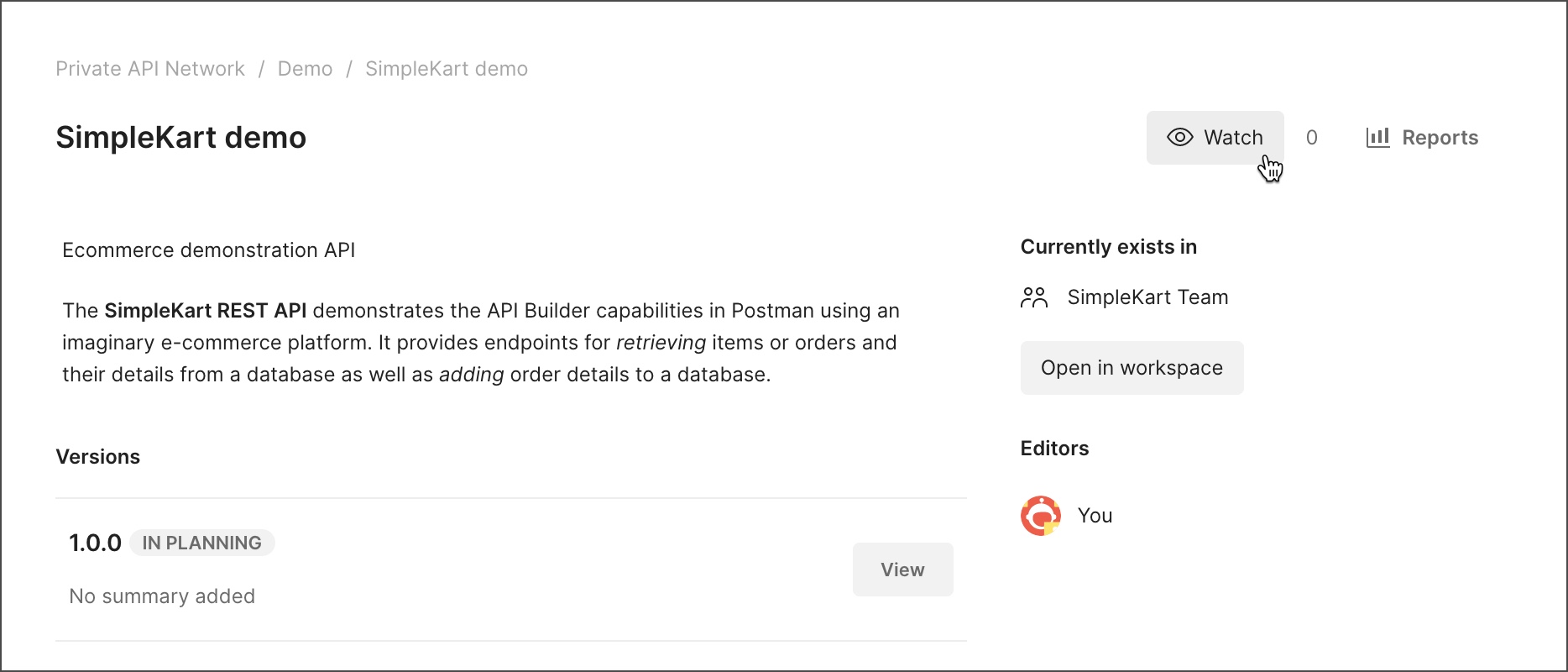Click the SimpleKart demo page title
Image resolution: width=1568 pixels, height=672 pixels.
pyautogui.click(x=180, y=138)
